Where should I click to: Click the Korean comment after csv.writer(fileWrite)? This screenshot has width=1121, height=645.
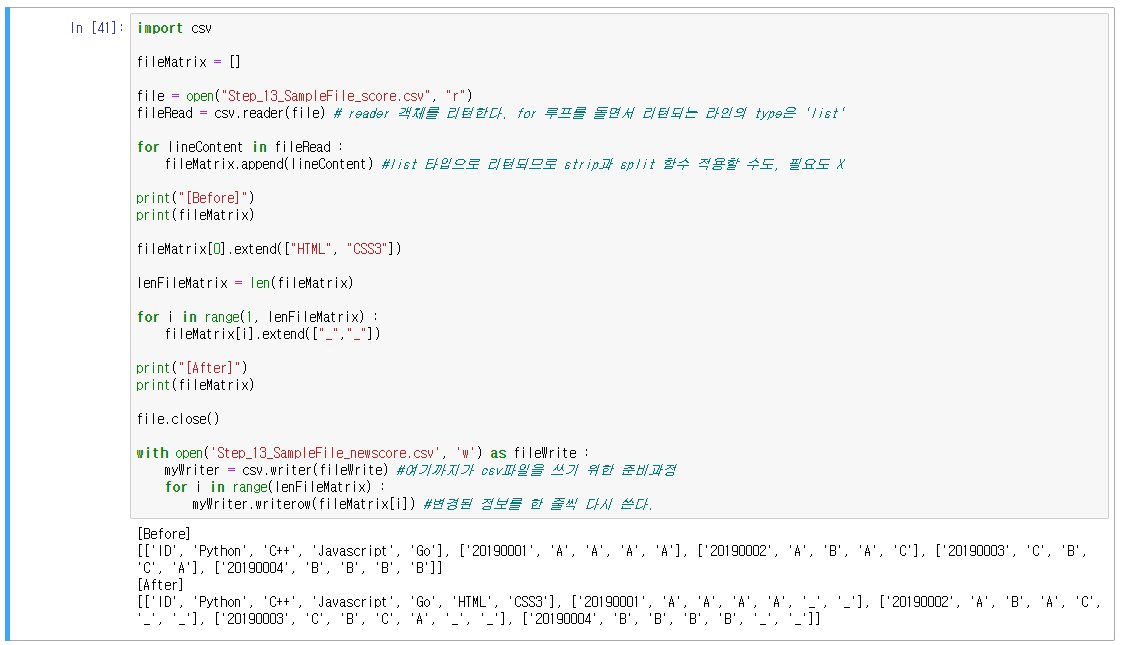point(536,471)
